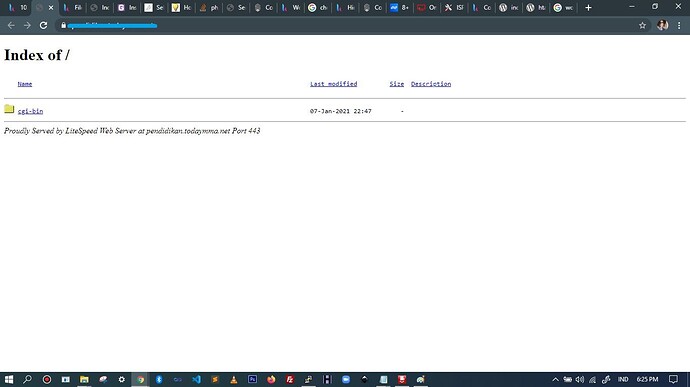The height and width of the screenshot is (387, 690).
Task: Sort listing by Description
Action: [431, 84]
